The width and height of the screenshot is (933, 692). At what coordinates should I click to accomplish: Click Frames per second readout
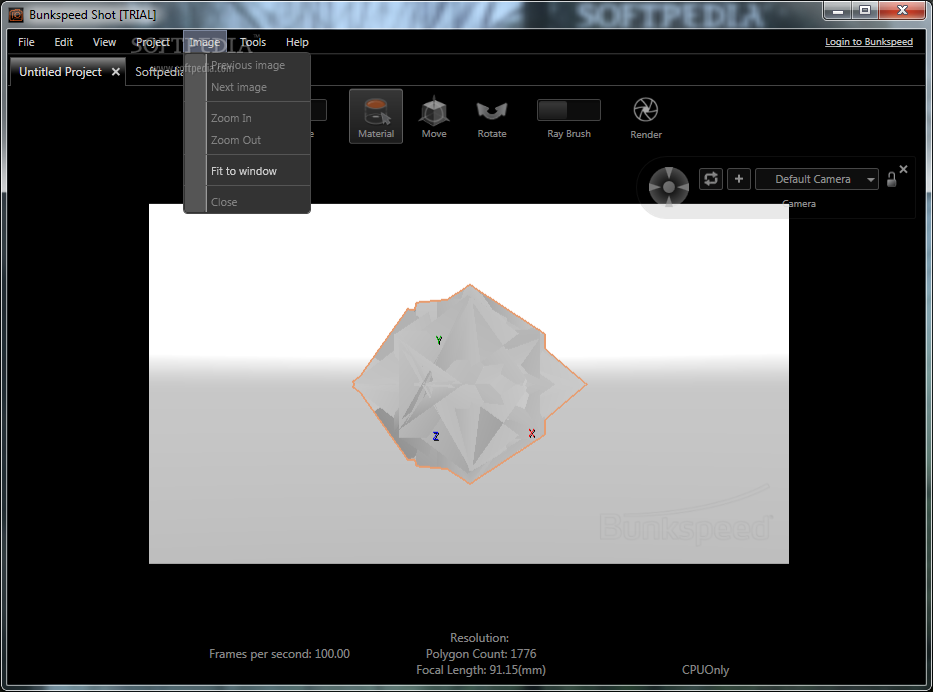tap(279, 654)
